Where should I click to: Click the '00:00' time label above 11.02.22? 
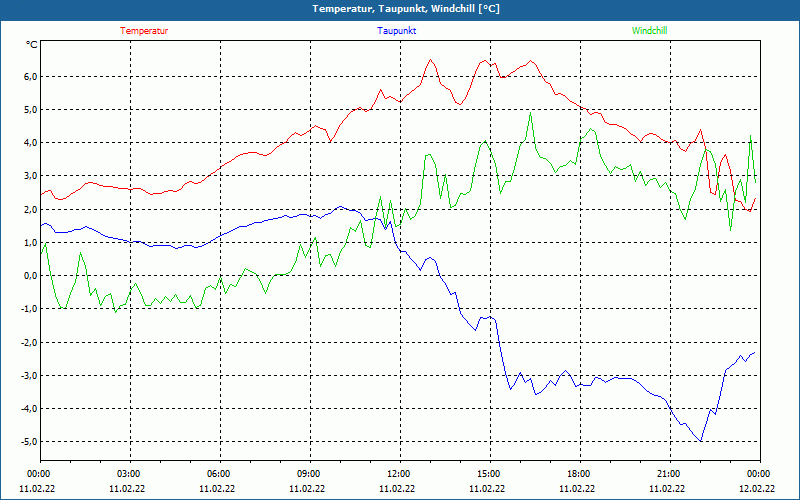(x=37, y=474)
